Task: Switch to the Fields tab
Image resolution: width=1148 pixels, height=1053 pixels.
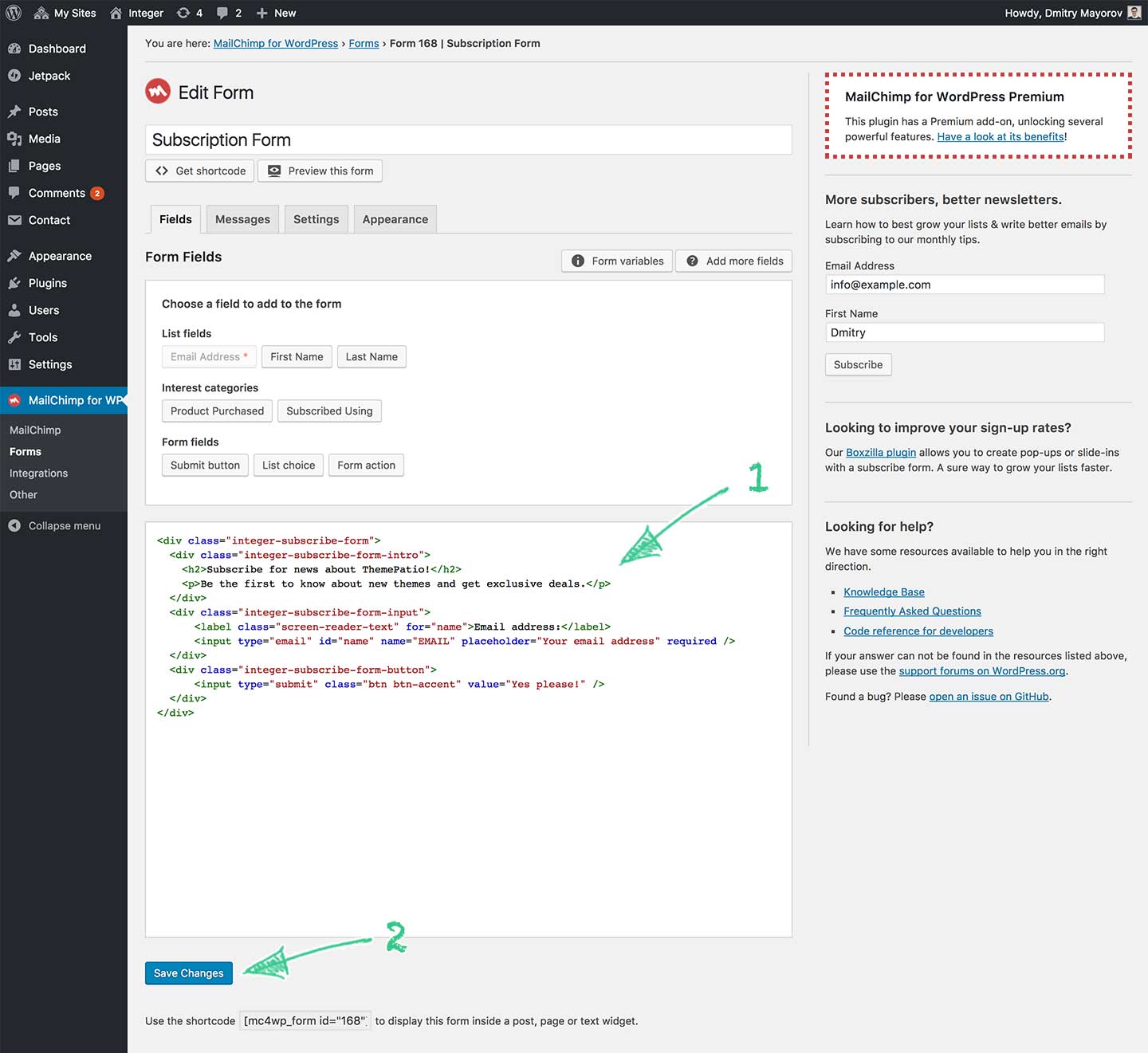Action: [175, 219]
